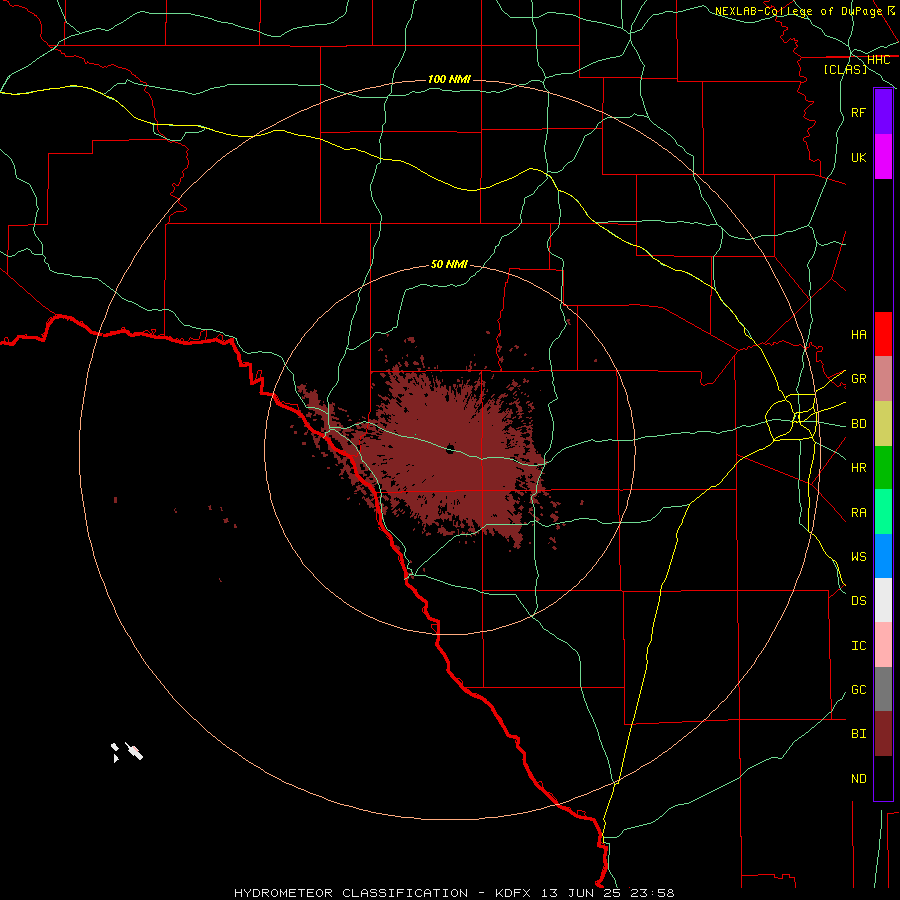Click the blue WS legend color swatch

click(883, 556)
